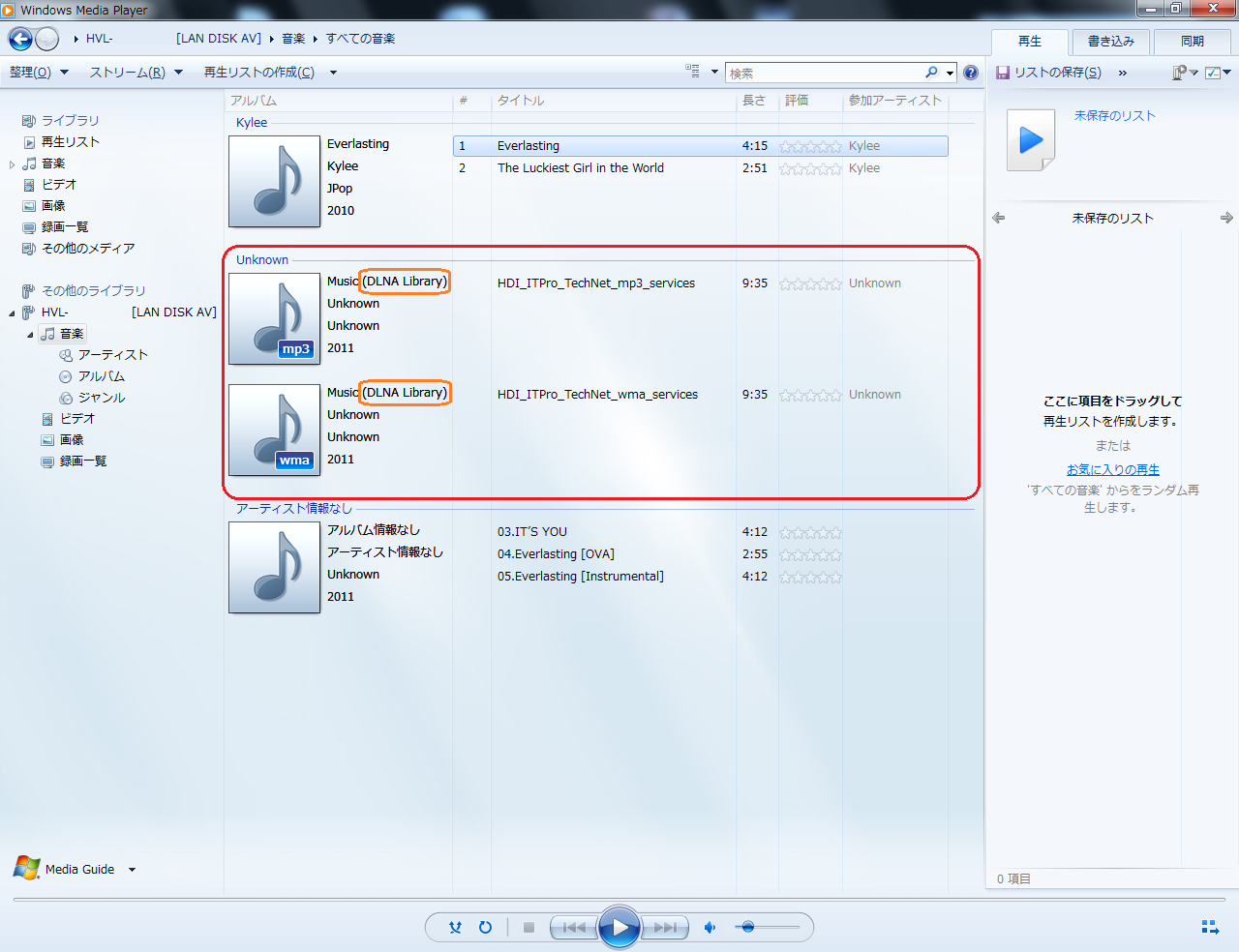The width and height of the screenshot is (1239, 952).
Task: Open the view options icon
Action: click(x=693, y=72)
